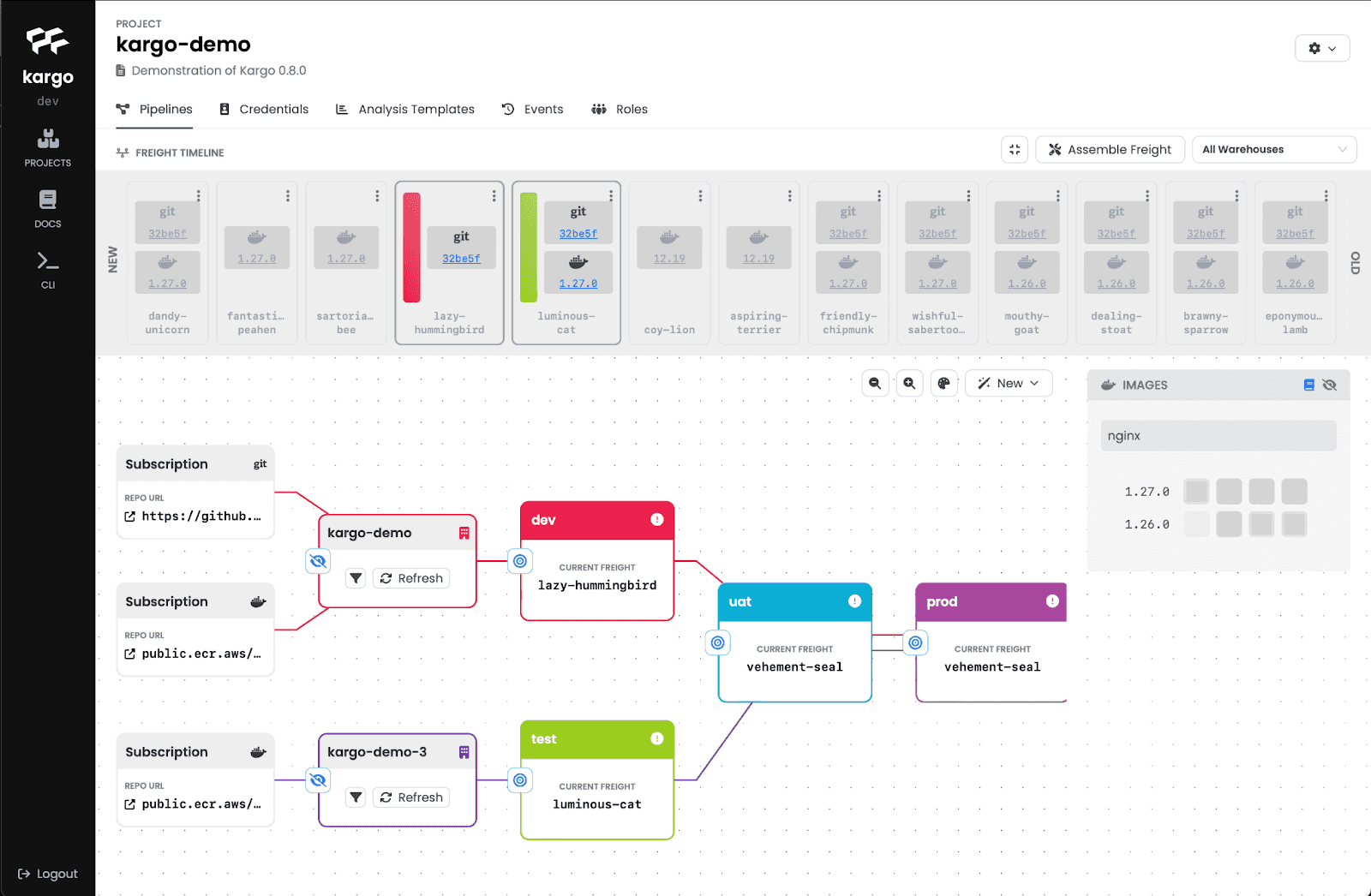Collapse the freight timeline view icon
Image resolution: width=1371 pixels, height=896 pixels.
pyautogui.click(x=1015, y=149)
